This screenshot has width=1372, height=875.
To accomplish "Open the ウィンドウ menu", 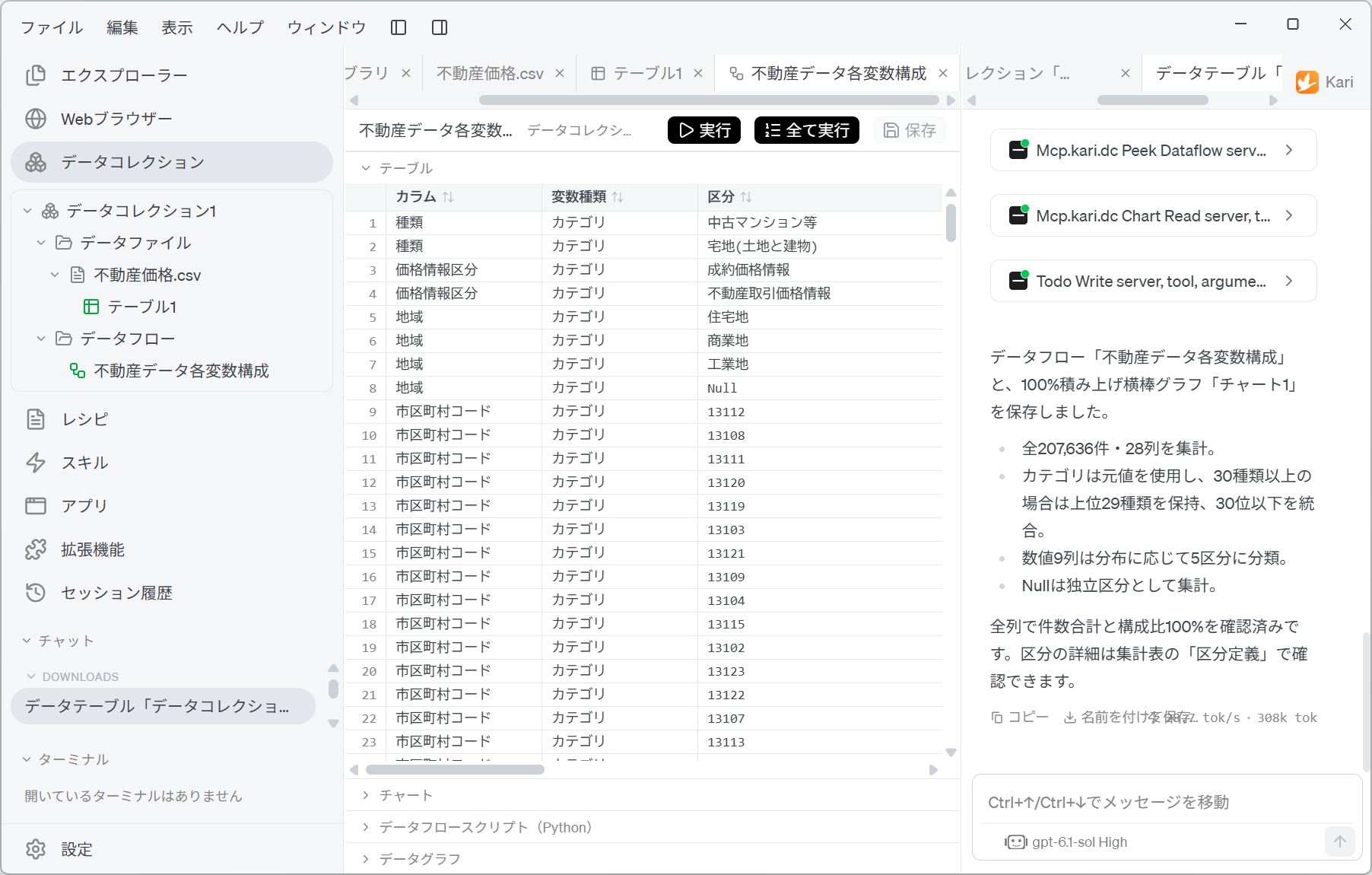I will [x=326, y=27].
